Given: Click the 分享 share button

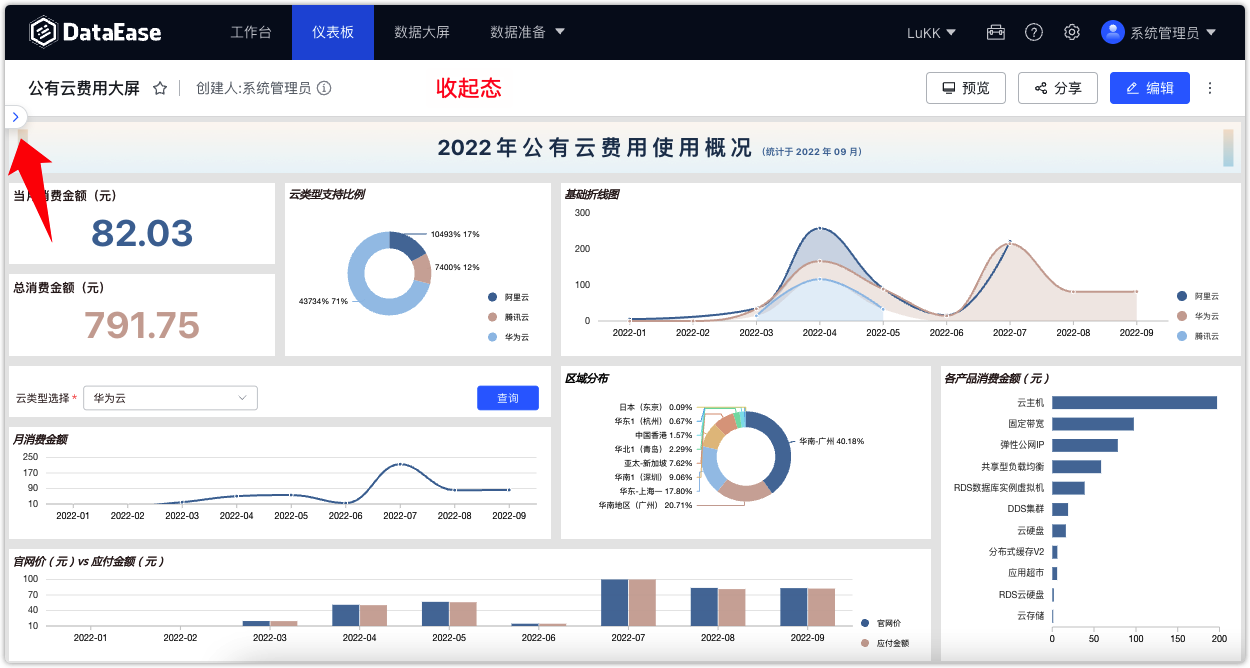Looking at the screenshot, I should [x=1057, y=88].
